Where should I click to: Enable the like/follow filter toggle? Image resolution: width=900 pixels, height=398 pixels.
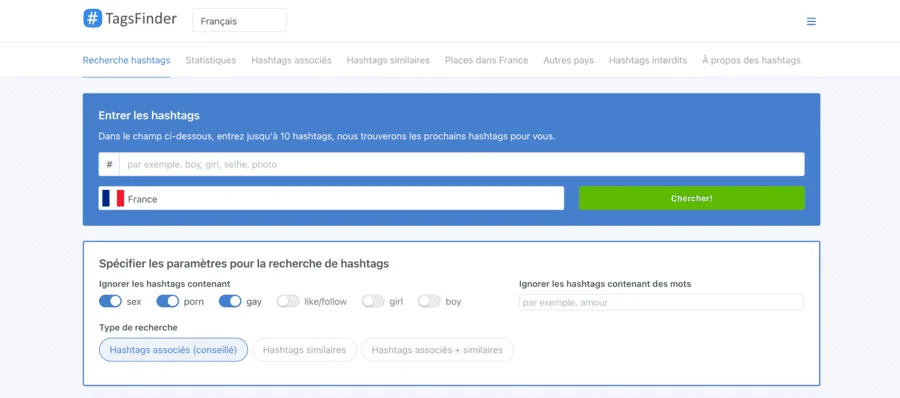pos(288,302)
